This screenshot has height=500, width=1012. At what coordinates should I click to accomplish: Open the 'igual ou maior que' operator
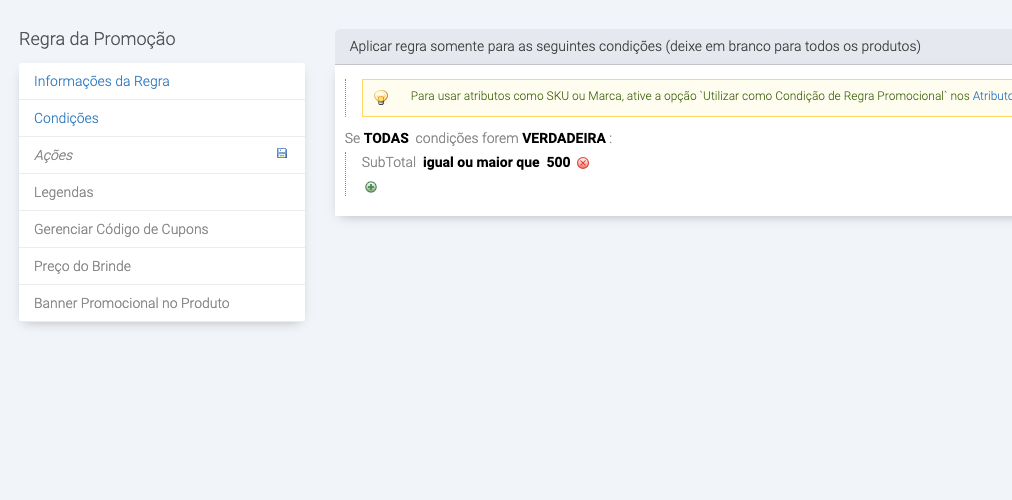click(x=481, y=162)
